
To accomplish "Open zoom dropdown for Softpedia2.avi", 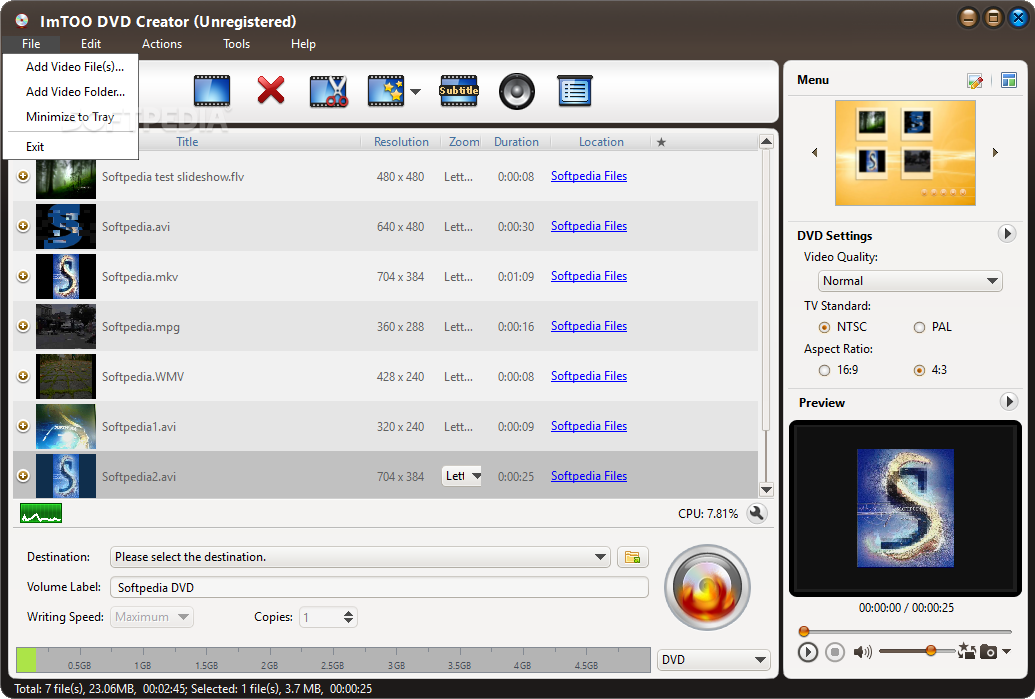I will click(x=461, y=476).
